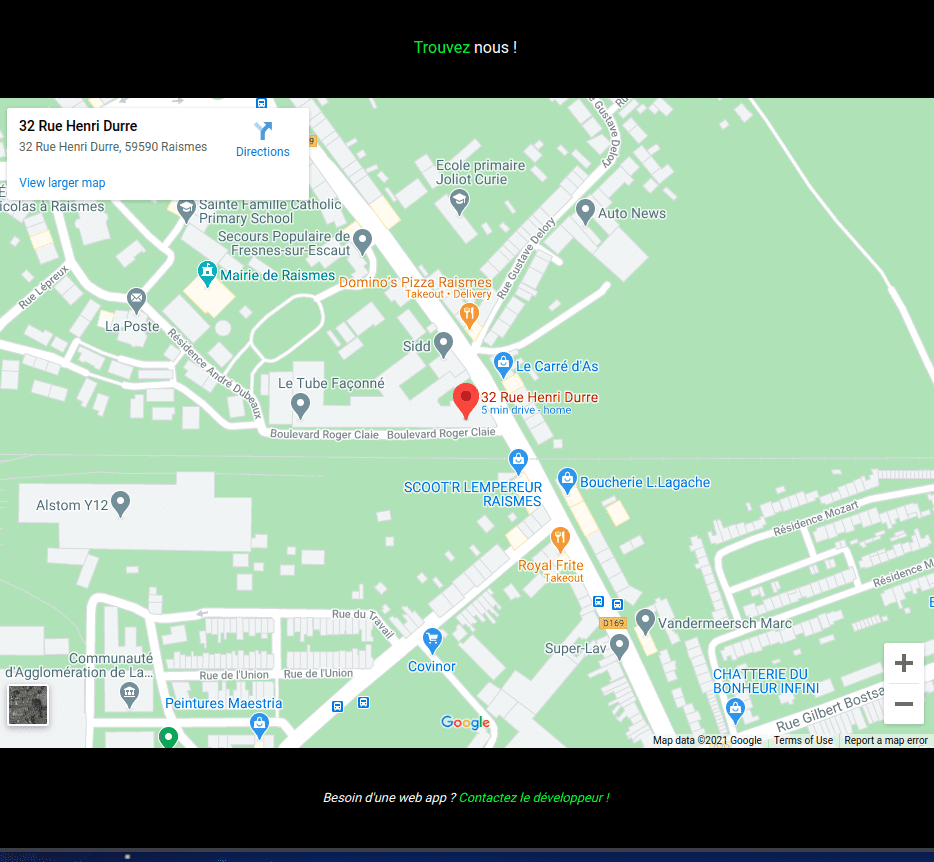Click the Map data ©2021 Google text

(x=707, y=740)
